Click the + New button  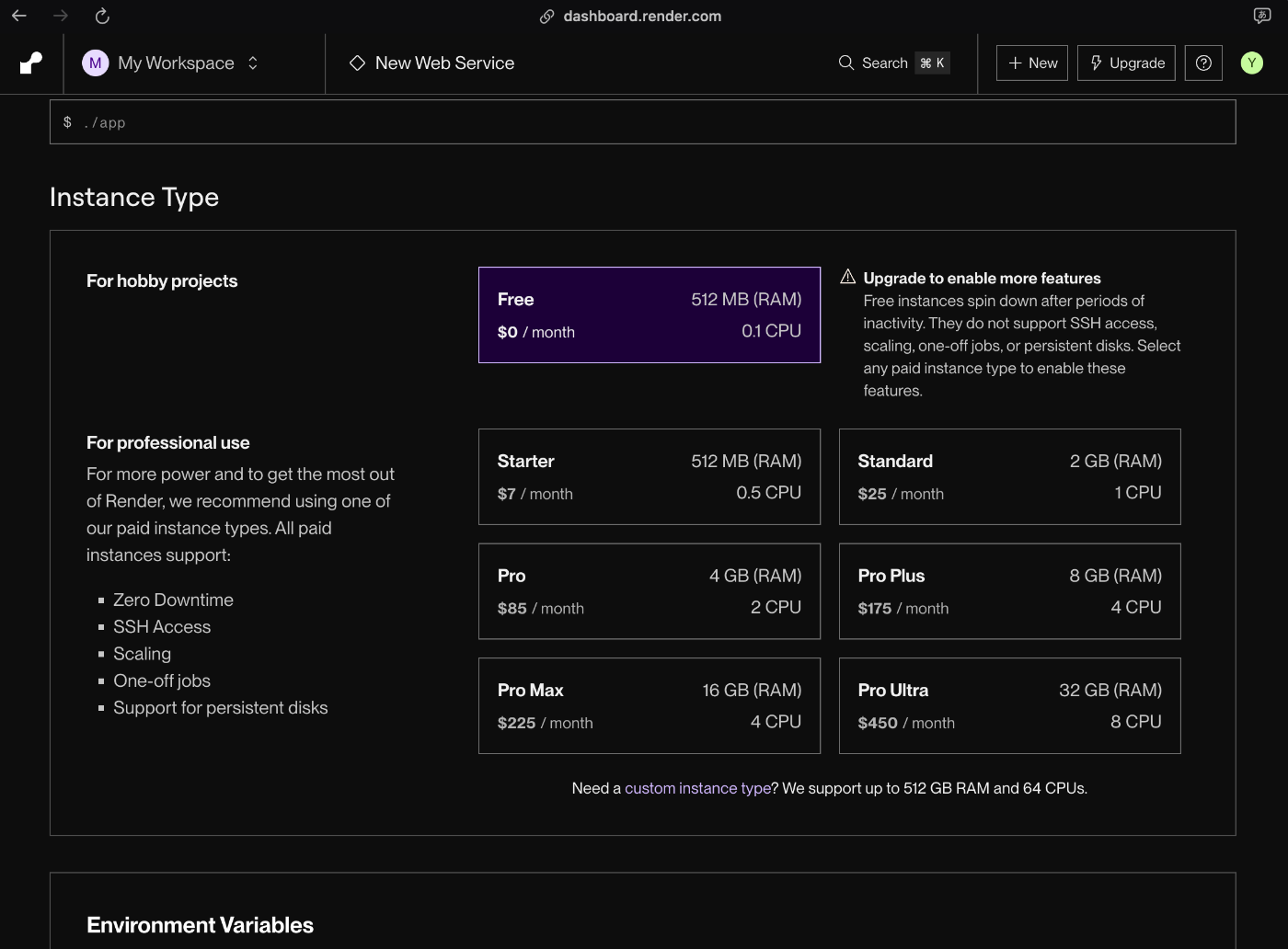click(1032, 63)
